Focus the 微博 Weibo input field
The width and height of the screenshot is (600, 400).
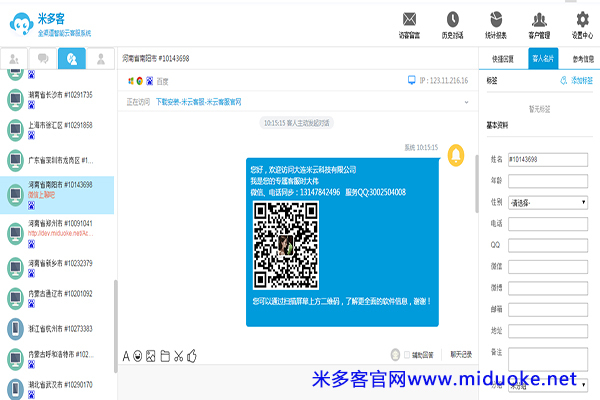point(548,288)
